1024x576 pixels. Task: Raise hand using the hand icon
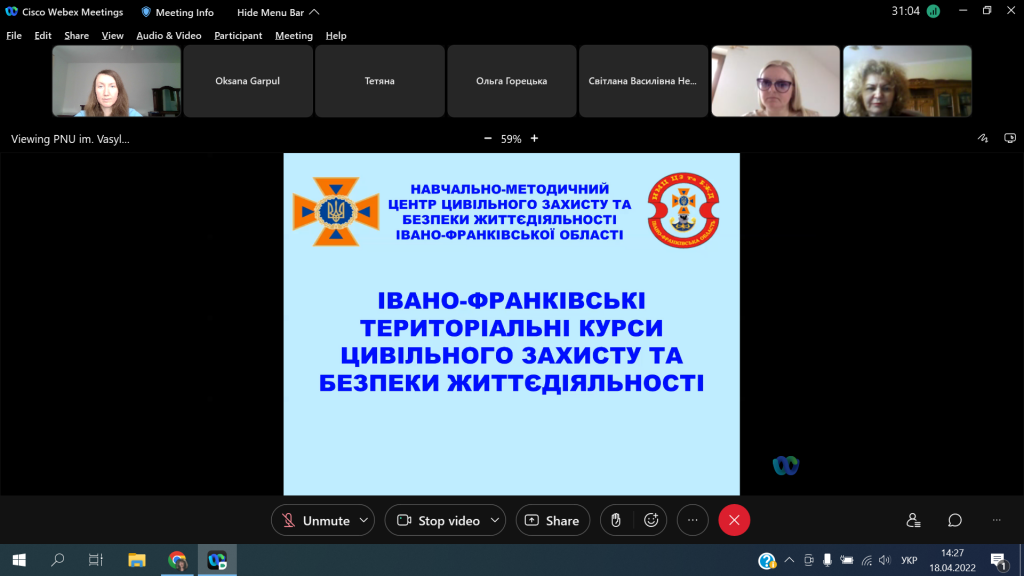click(x=616, y=520)
